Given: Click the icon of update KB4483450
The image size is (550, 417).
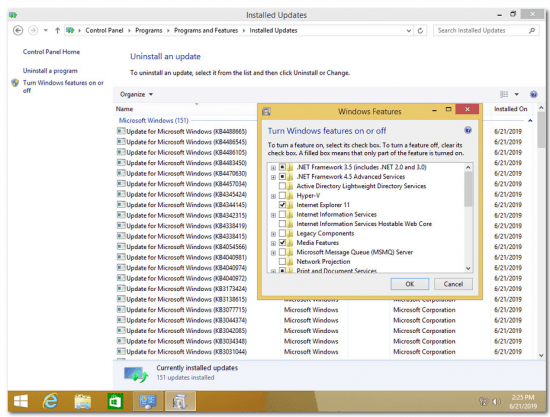Looking at the screenshot, I should click(x=121, y=163).
